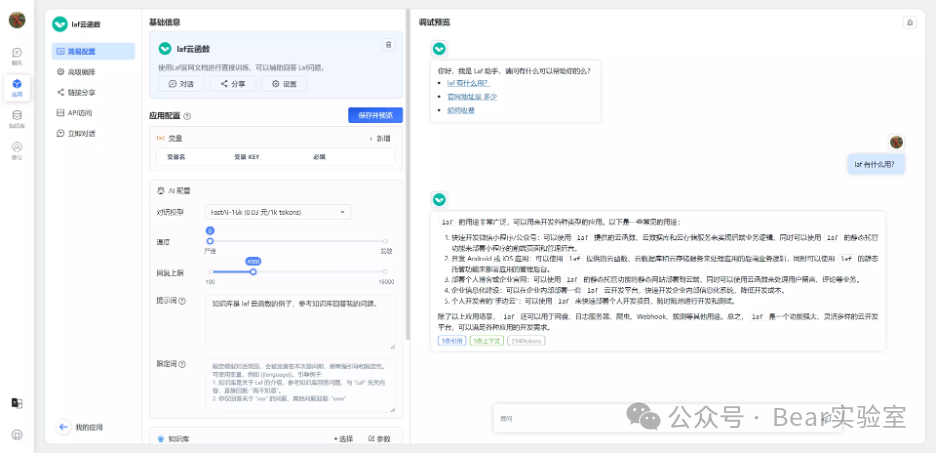Switch to the 高级编排 tab

coord(93,72)
